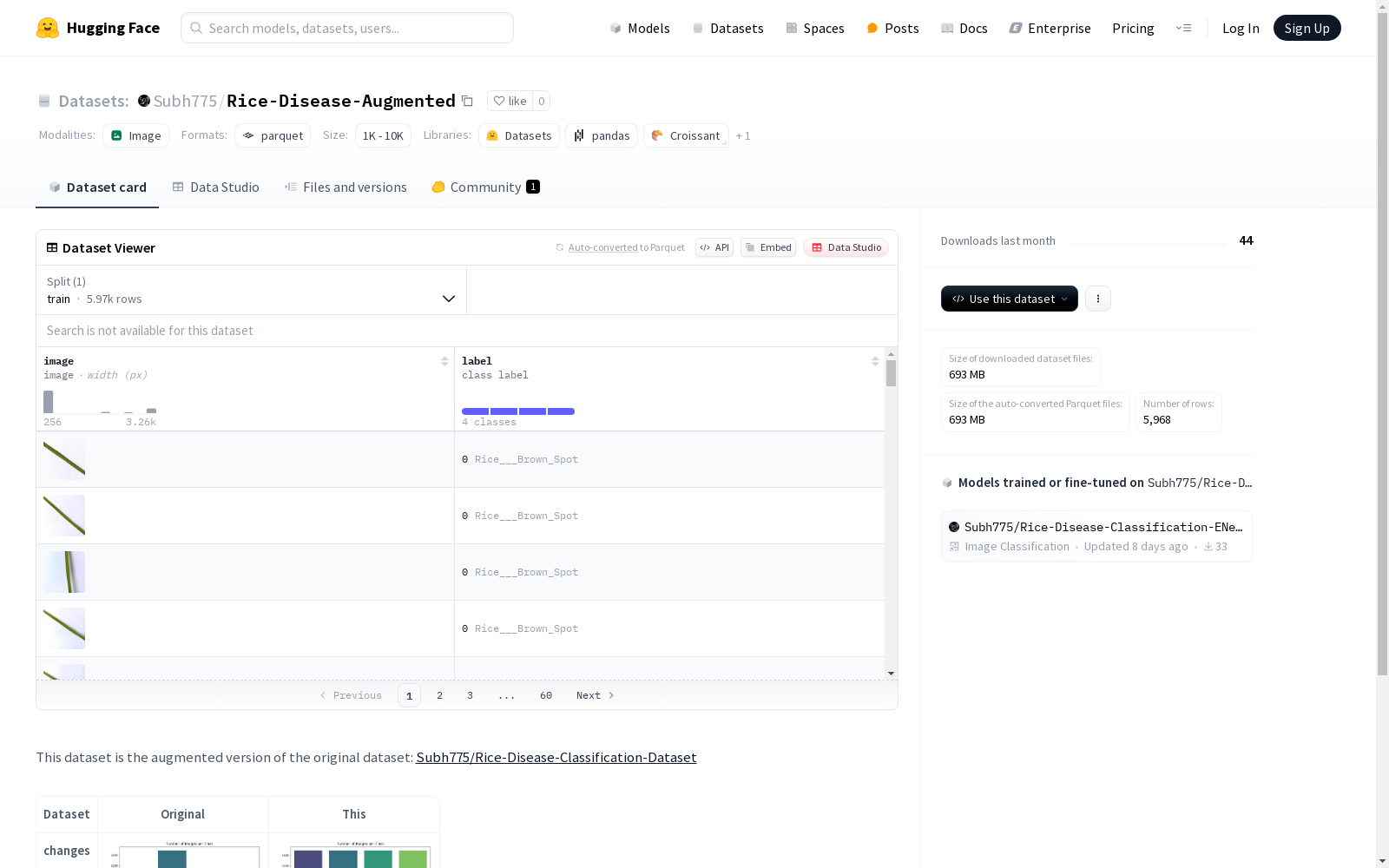Open Spaces in the top navigation
Screen dimensions: 1389x868
815,28
